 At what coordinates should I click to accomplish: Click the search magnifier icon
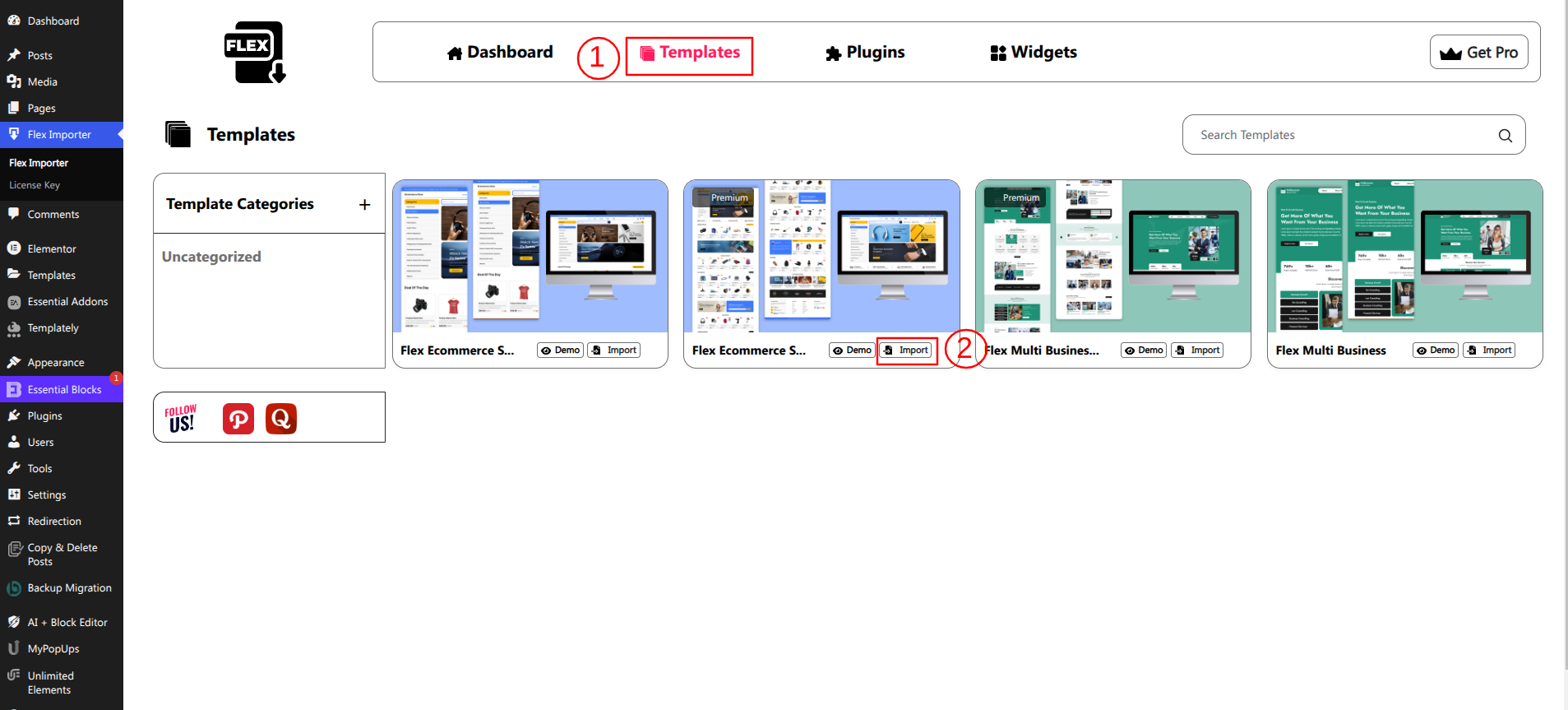(1505, 136)
